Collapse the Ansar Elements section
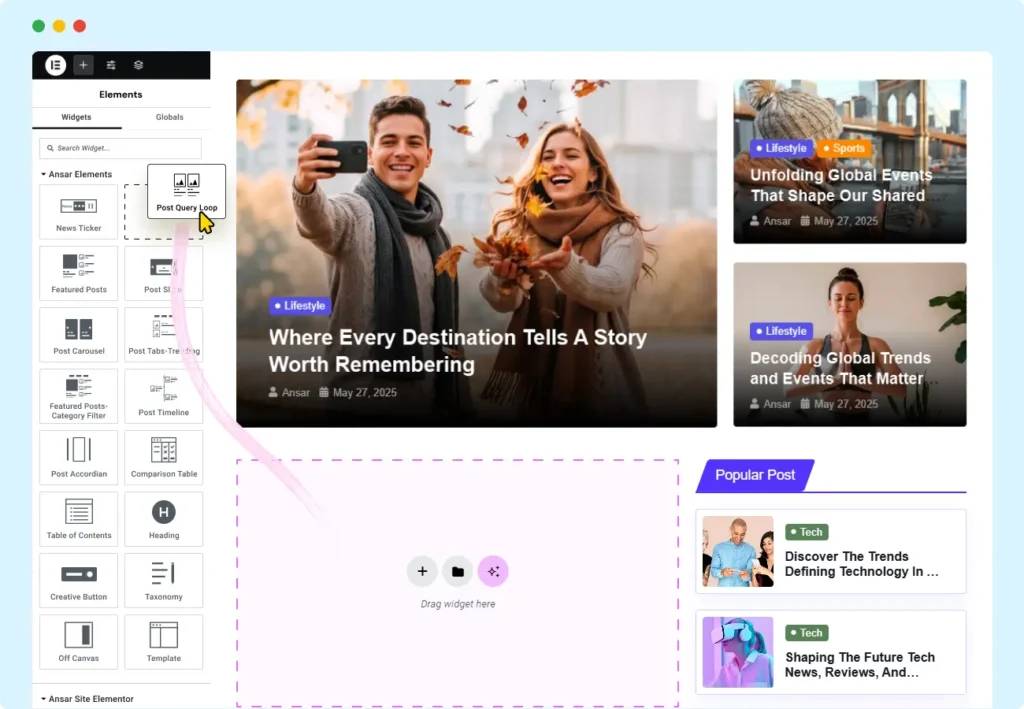Screen dimensions: 1024x709 pyautogui.click(x=76, y=174)
